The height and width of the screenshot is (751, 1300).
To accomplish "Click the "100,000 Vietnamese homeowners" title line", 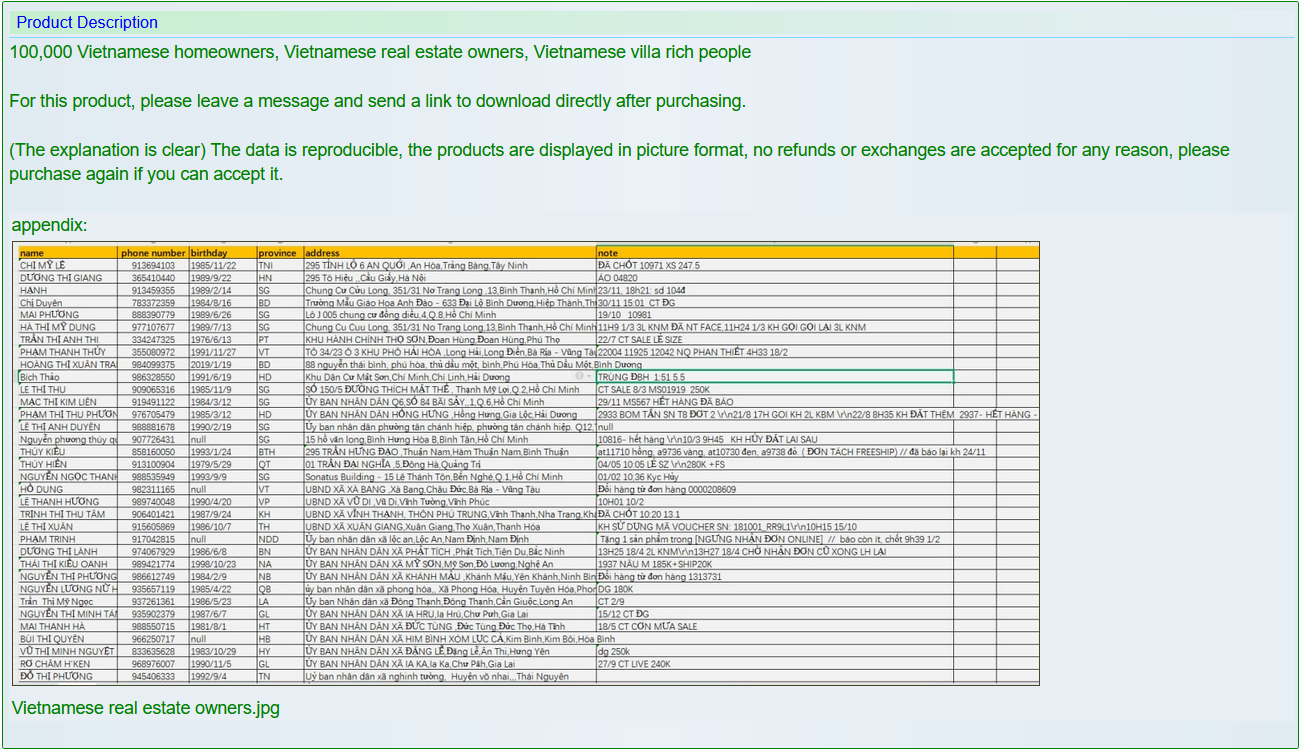I will tap(380, 52).
